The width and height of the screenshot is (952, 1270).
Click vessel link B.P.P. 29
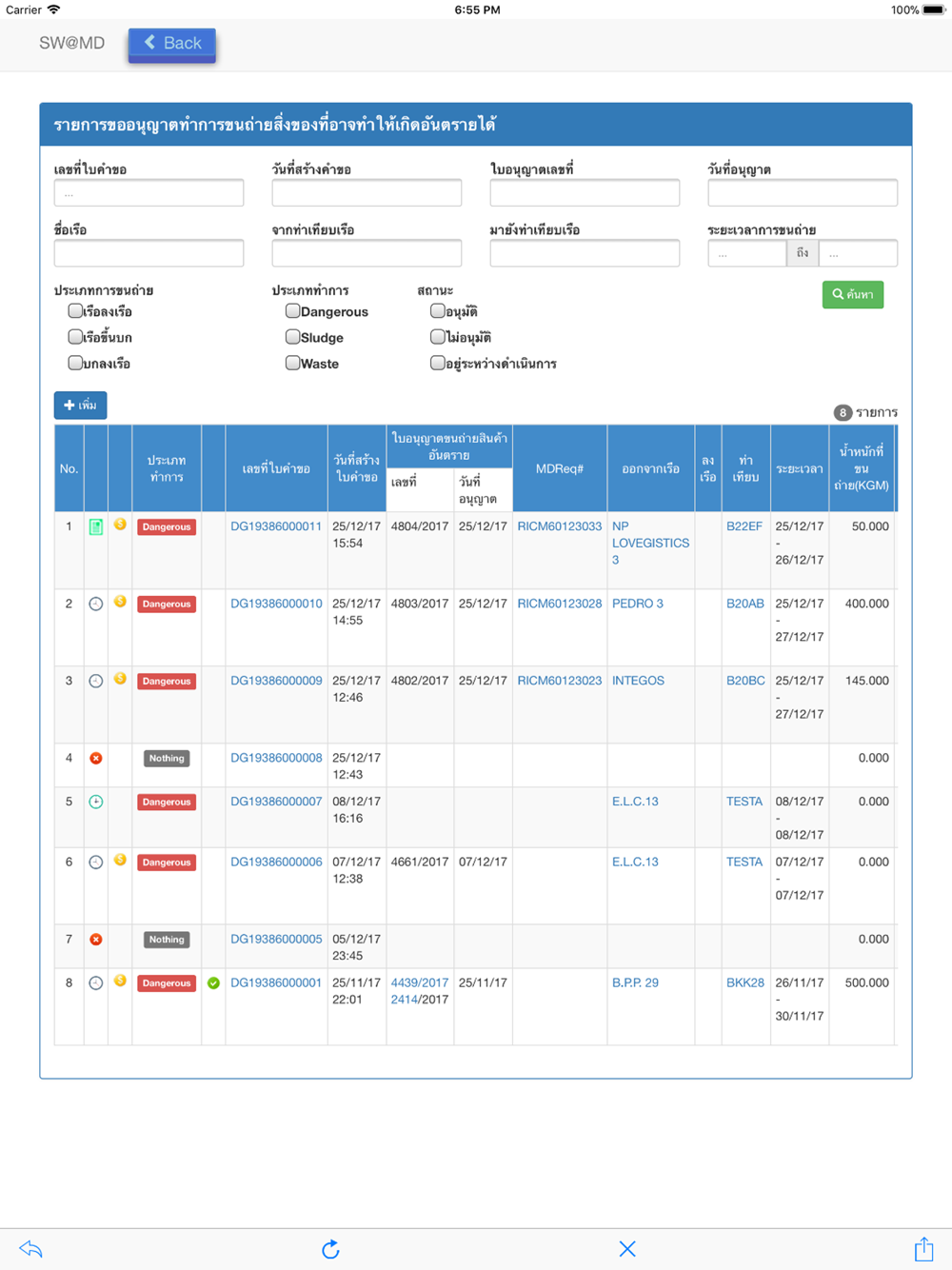coord(635,982)
